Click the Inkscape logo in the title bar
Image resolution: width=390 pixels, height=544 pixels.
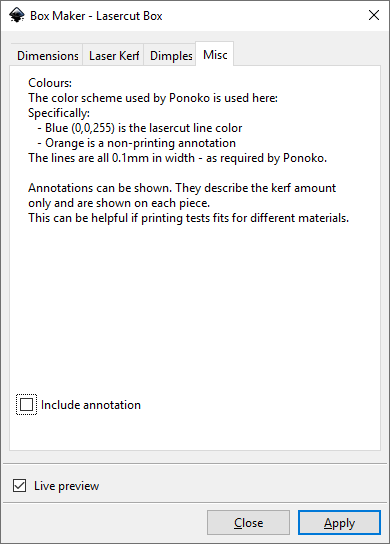(17, 15)
